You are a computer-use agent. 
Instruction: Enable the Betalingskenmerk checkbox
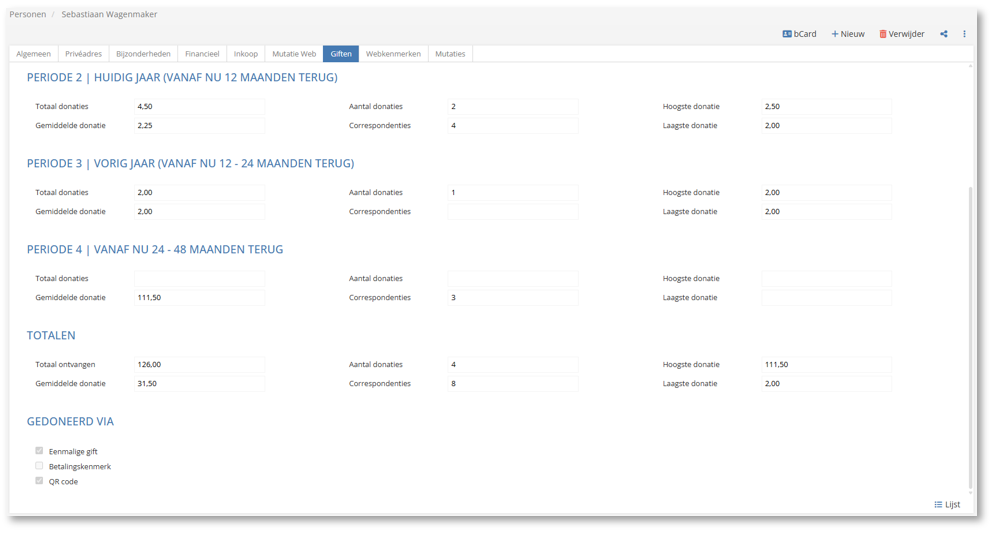39,466
